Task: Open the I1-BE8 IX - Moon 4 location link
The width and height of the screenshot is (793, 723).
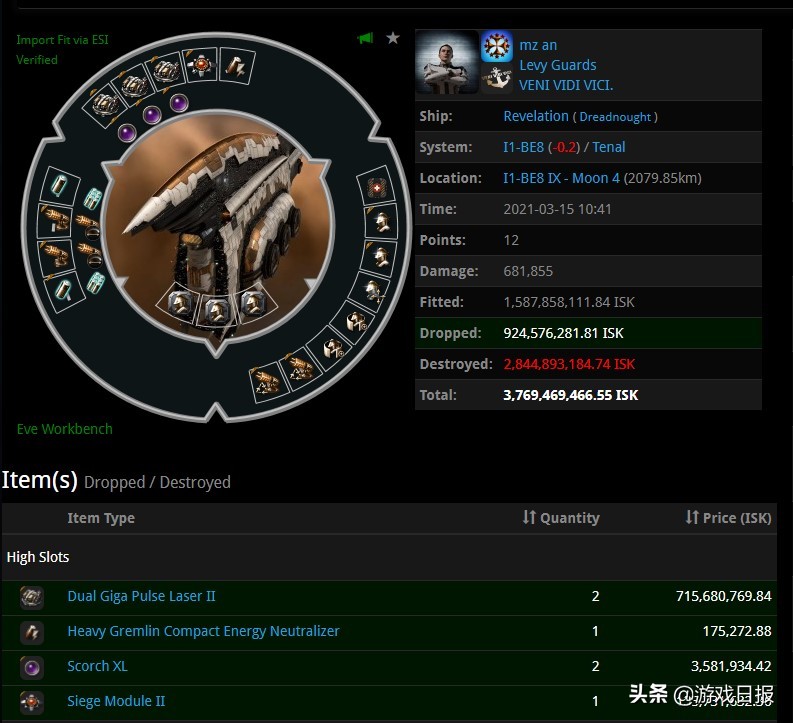Action: point(561,178)
